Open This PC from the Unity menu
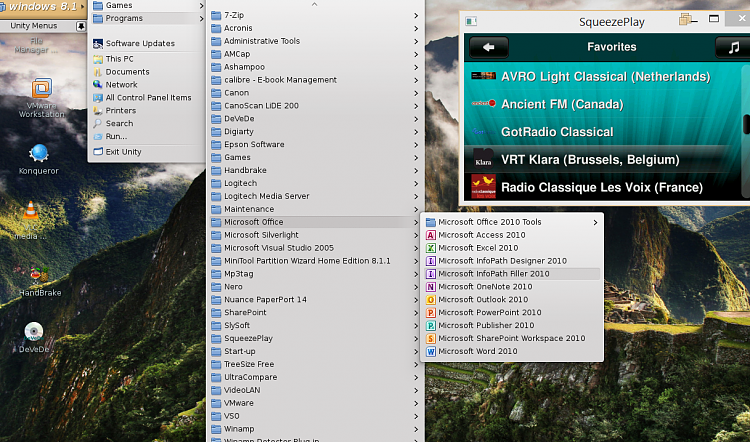The image size is (750, 442). click(x=147, y=59)
